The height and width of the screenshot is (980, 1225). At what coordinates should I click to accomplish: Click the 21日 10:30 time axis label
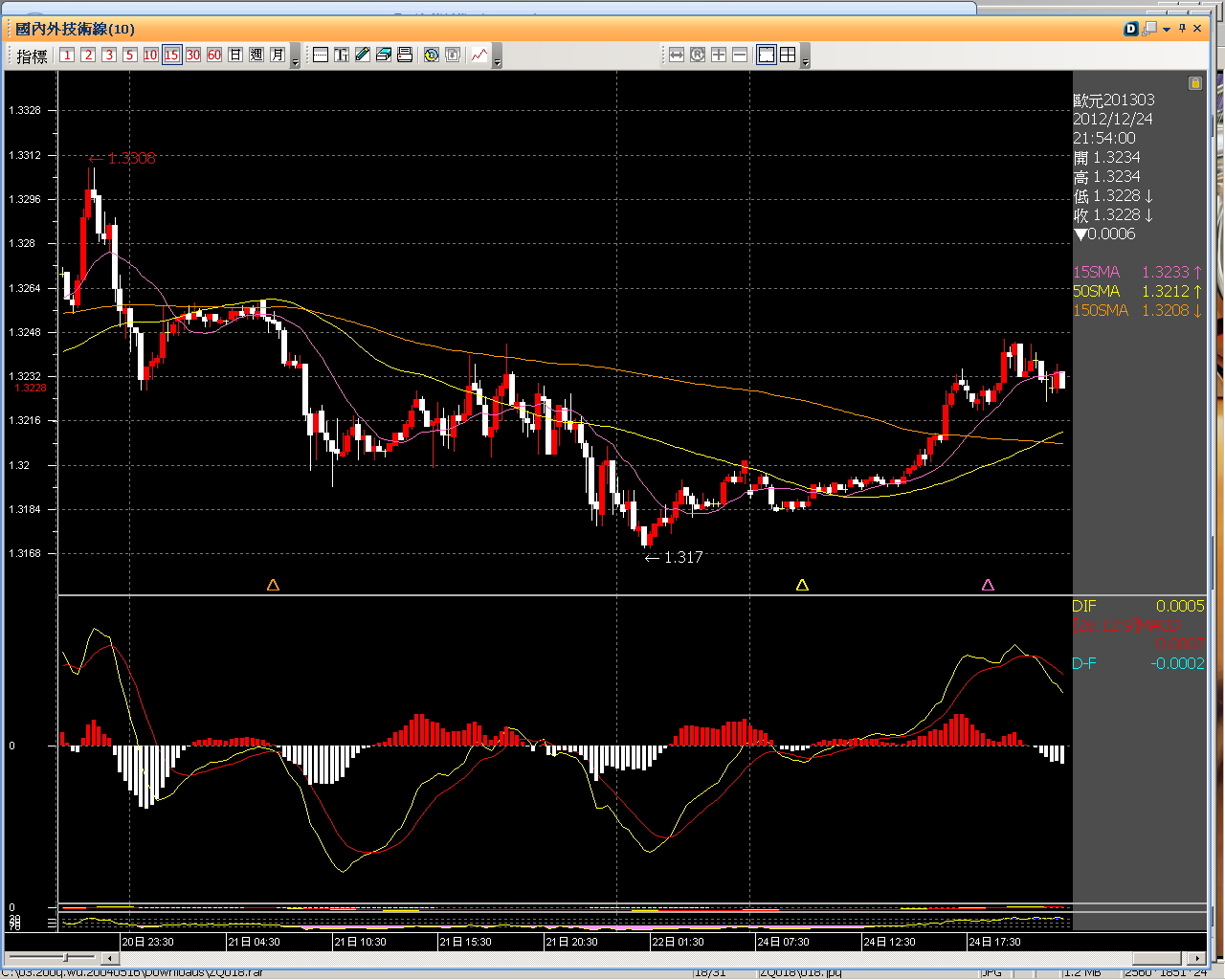pos(360,942)
